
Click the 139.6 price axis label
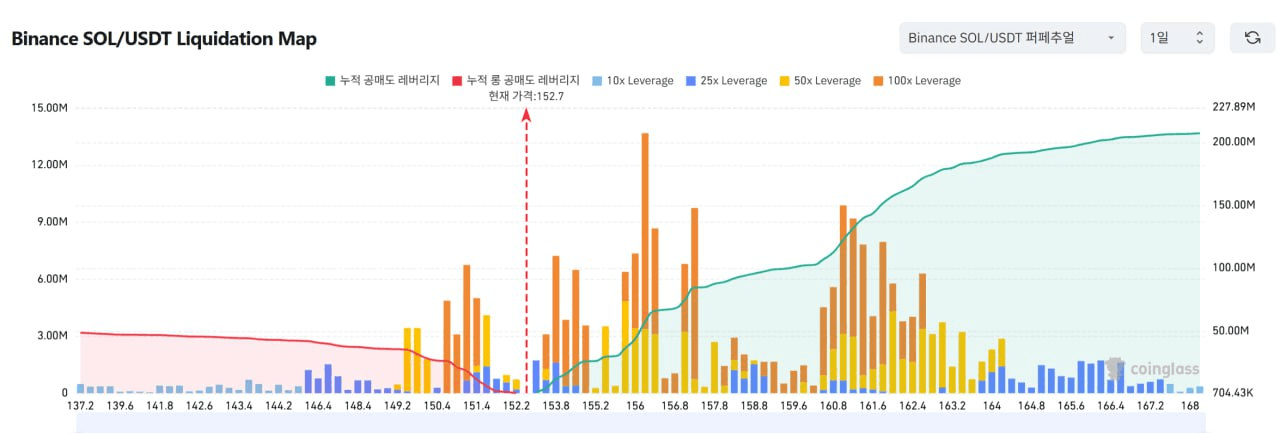[119, 406]
